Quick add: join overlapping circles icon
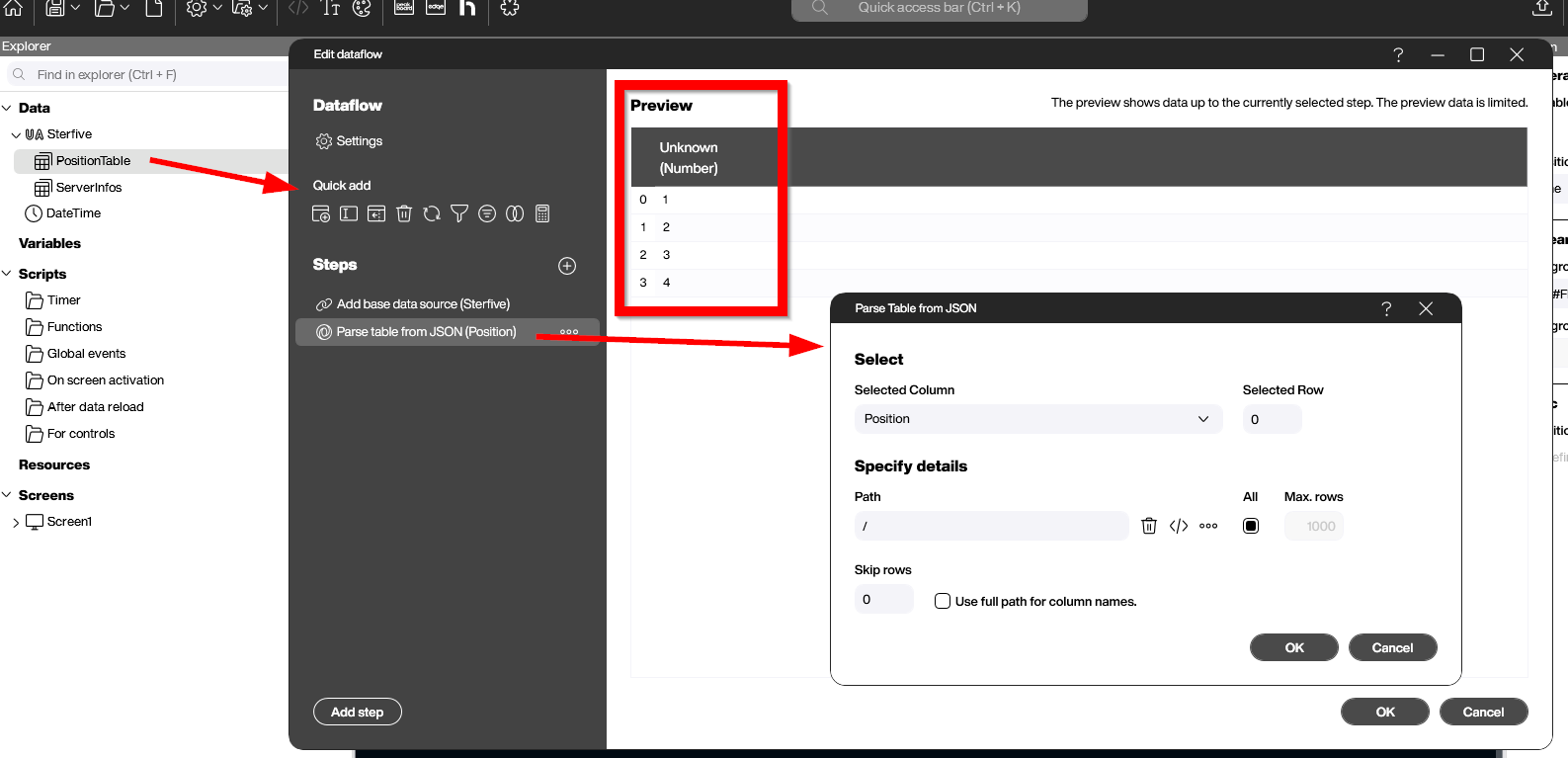This screenshot has height=758, width=1568. pyautogui.click(x=515, y=213)
